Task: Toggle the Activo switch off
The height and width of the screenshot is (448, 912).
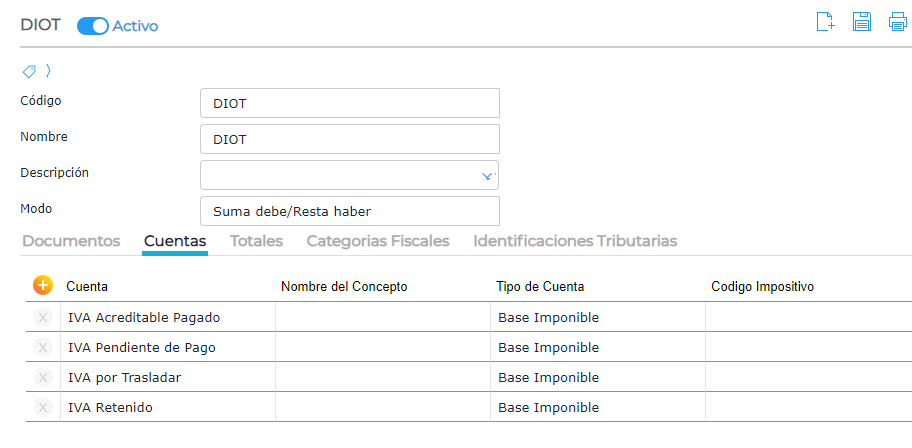Action: point(92,26)
